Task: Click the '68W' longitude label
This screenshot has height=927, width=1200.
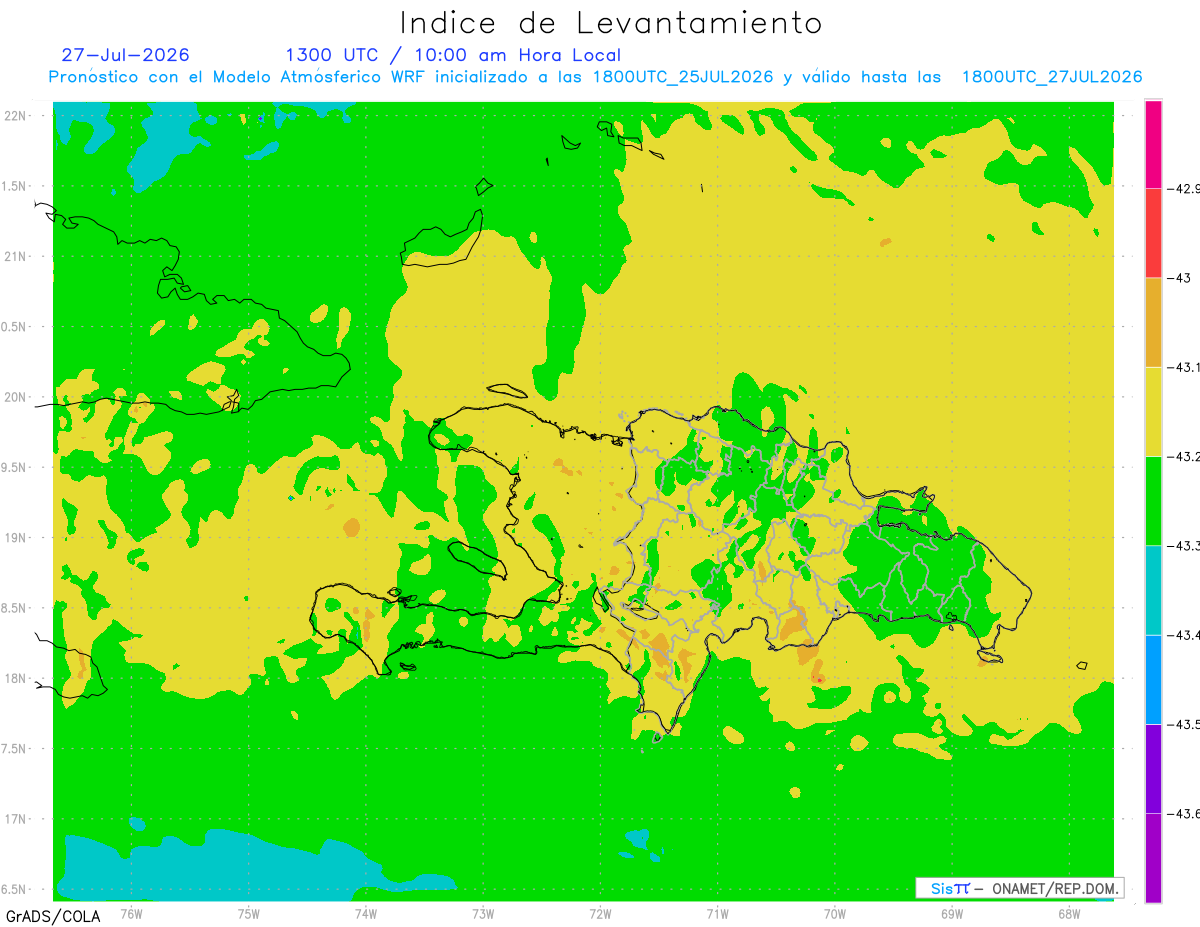Action: pos(1068,913)
